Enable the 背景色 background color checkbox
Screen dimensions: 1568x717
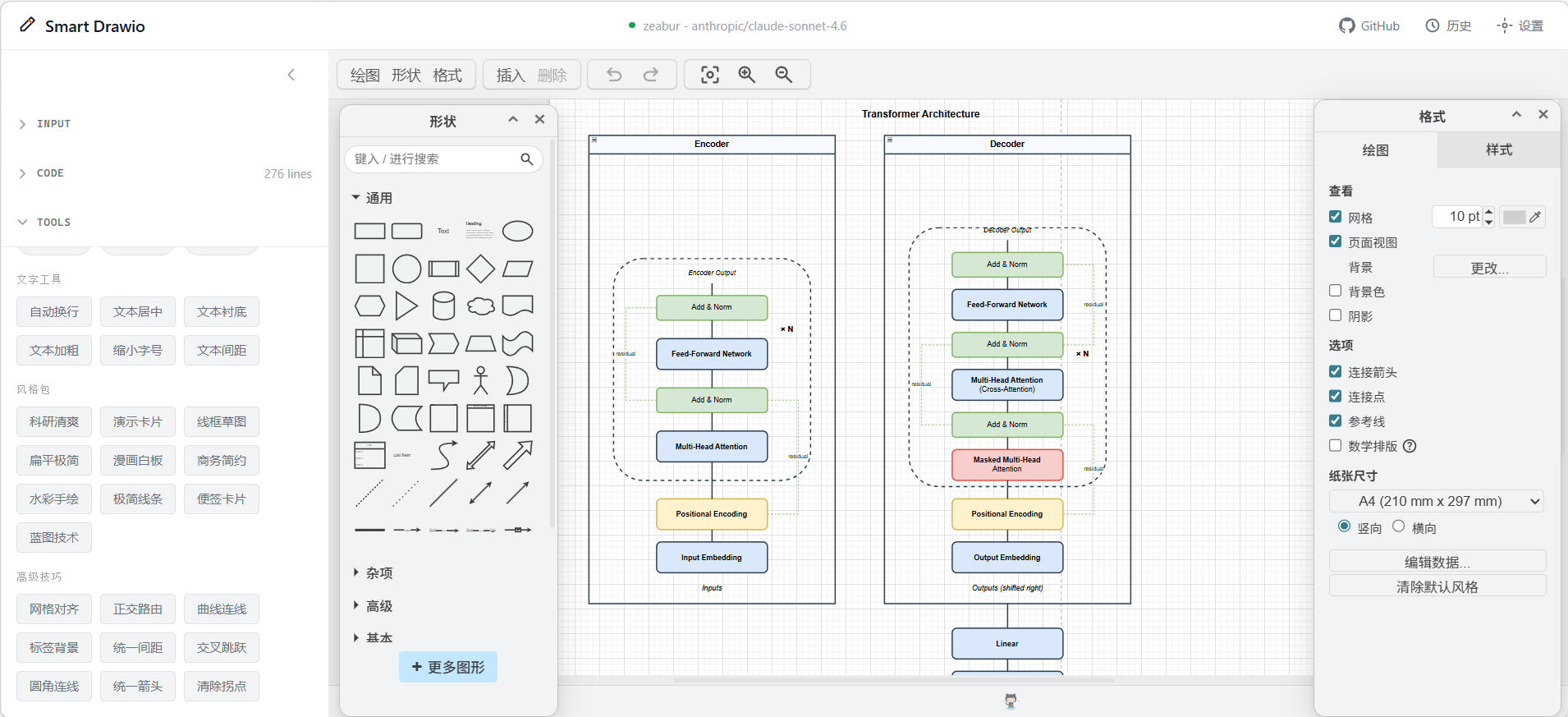pos(1336,291)
